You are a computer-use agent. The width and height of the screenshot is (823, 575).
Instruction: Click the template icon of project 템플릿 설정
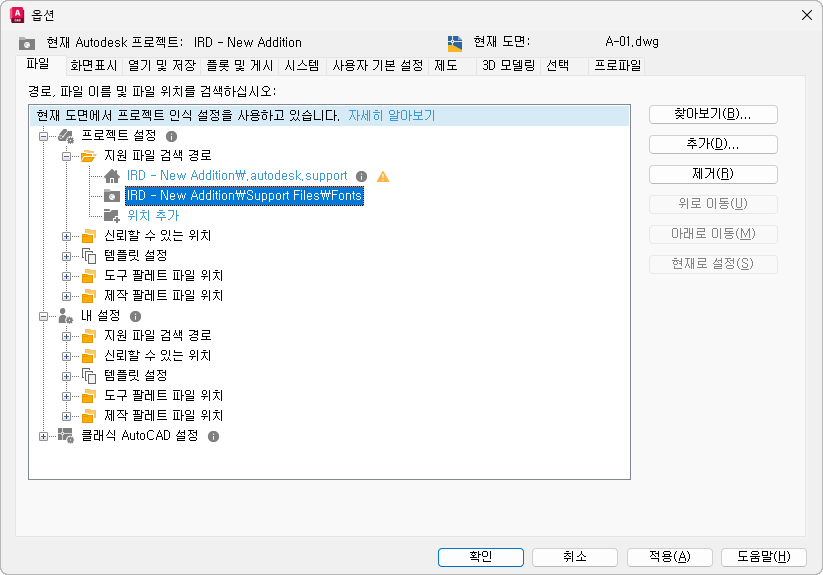coord(89,256)
